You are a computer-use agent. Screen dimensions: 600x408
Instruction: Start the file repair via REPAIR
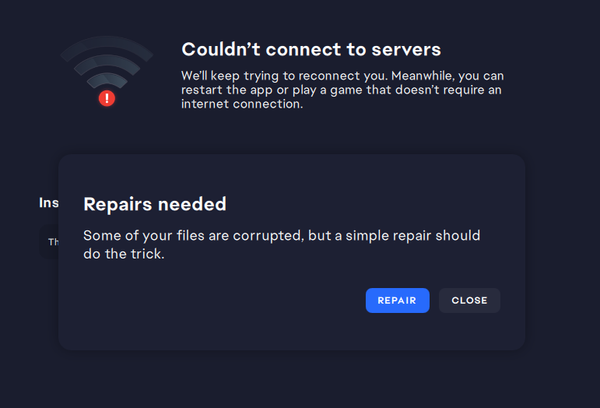click(397, 300)
